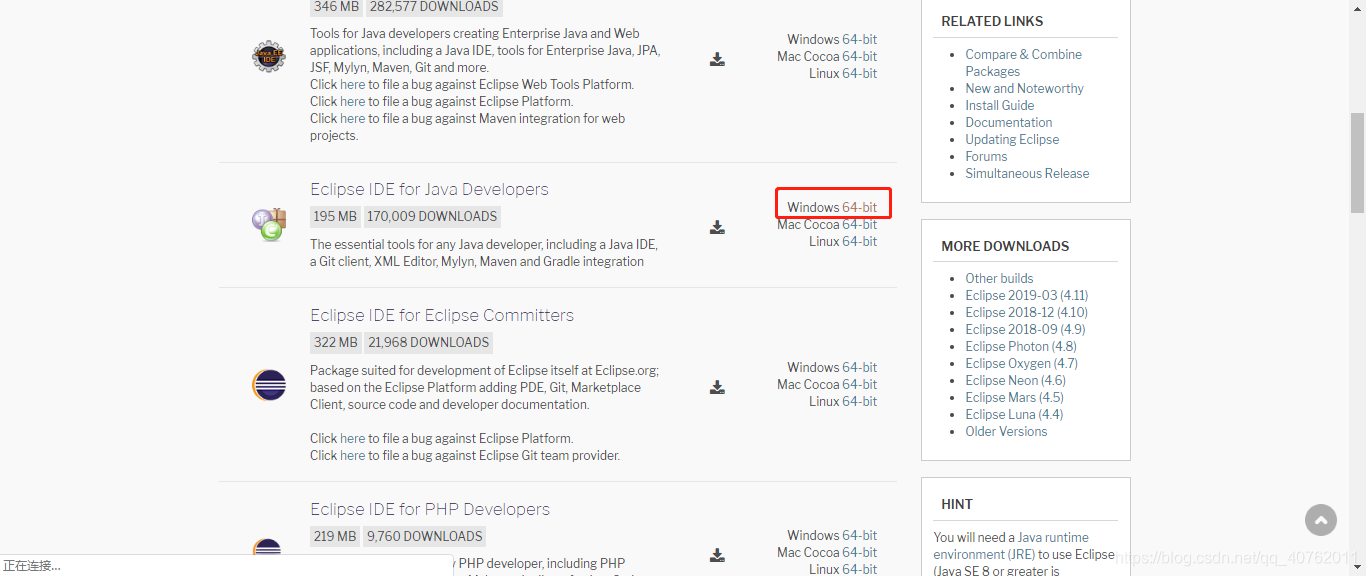Open Other builds link
Viewport: 1366px width, 576px height.
pyautogui.click(x=999, y=278)
